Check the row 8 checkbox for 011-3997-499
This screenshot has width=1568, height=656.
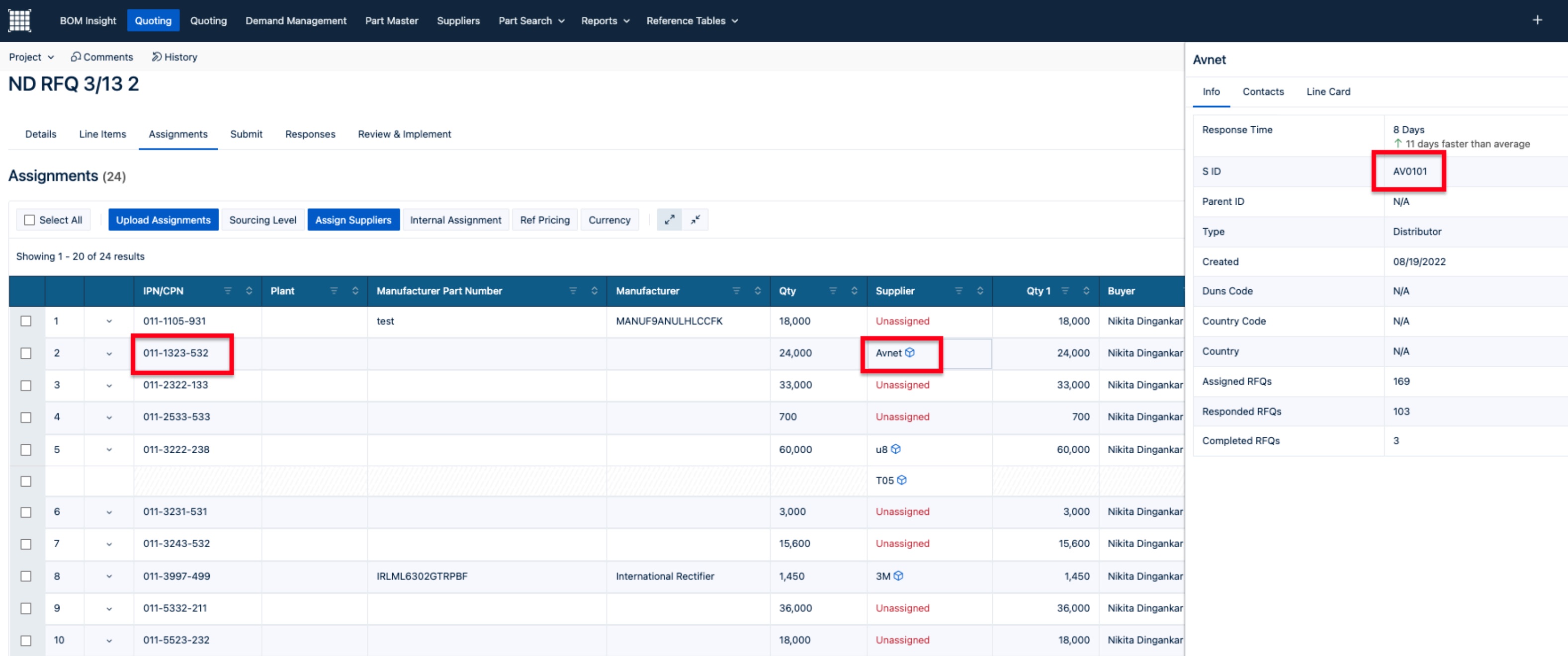point(25,575)
